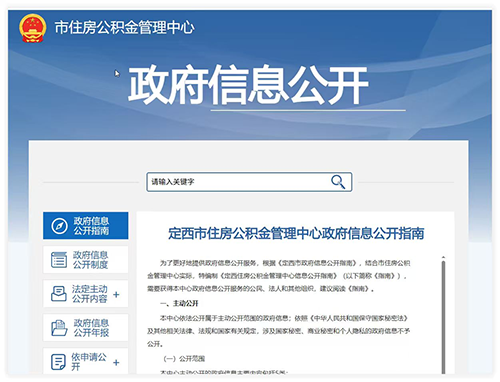Click the scrollbar up arrow in content panel
Viewport: 500px width, 382px height.
[x=443, y=257]
